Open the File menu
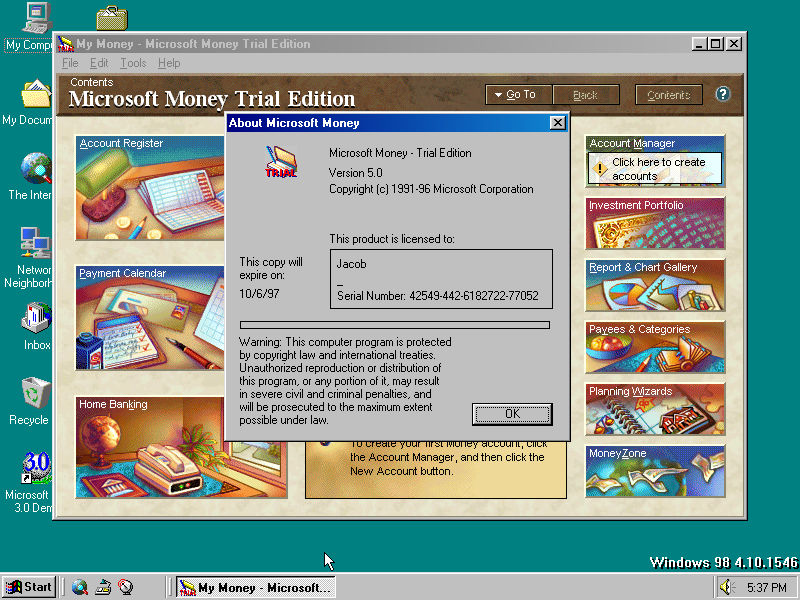This screenshot has height=600, width=800. [70, 63]
